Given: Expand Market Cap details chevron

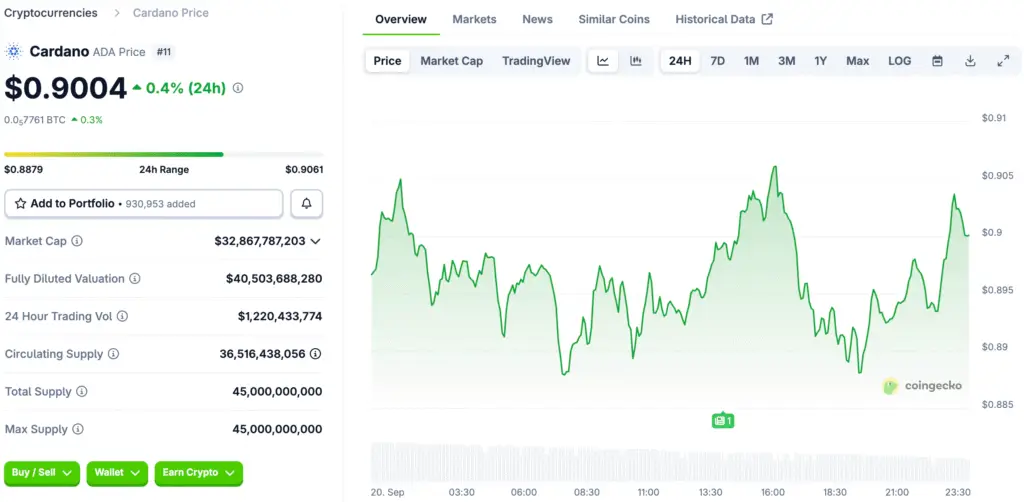Looking at the screenshot, I should click(315, 241).
